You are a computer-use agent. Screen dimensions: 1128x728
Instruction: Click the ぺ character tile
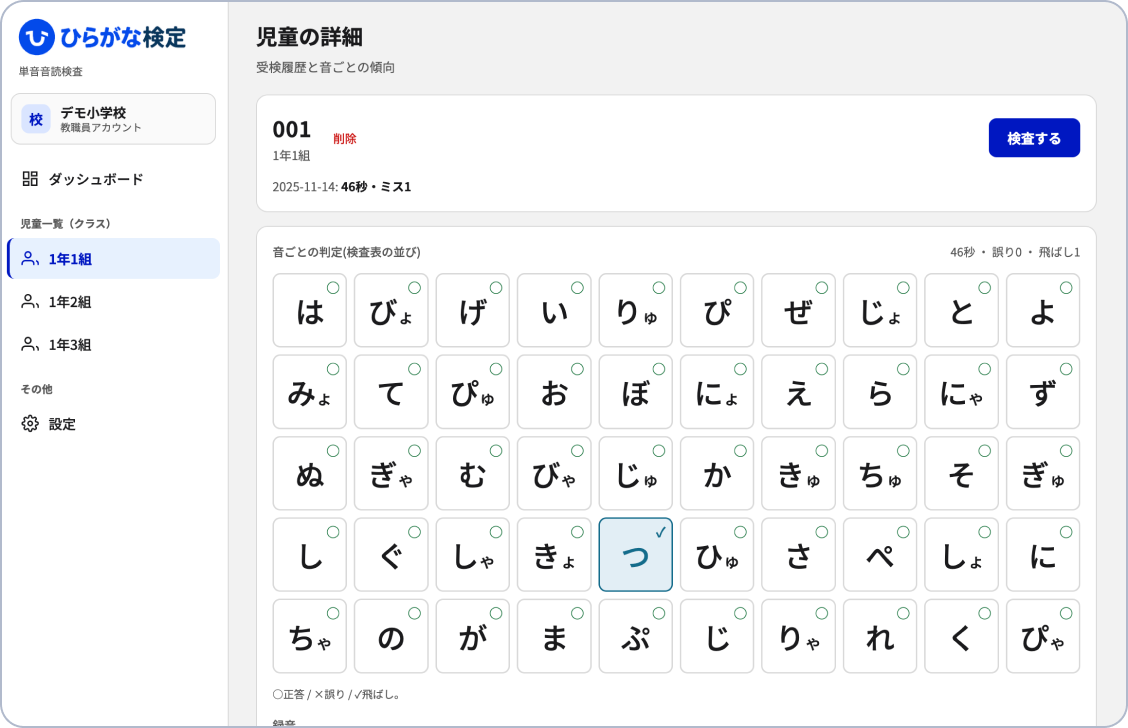880,555
